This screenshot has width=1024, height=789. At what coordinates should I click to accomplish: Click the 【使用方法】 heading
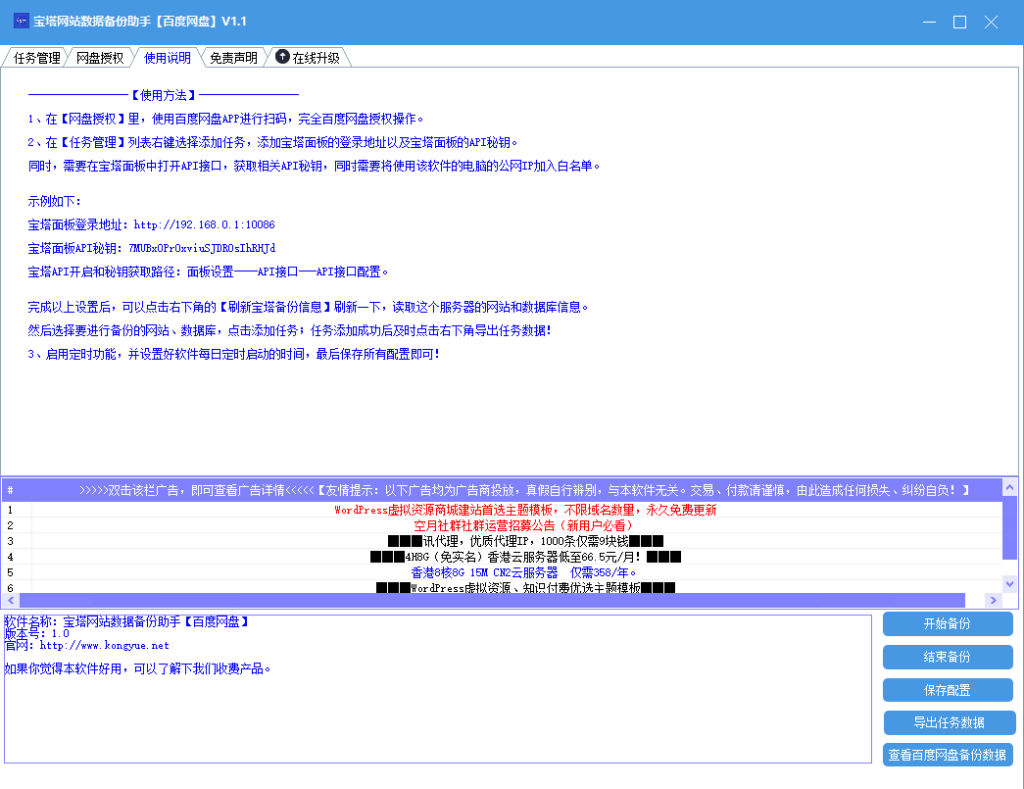click(163, 95)
